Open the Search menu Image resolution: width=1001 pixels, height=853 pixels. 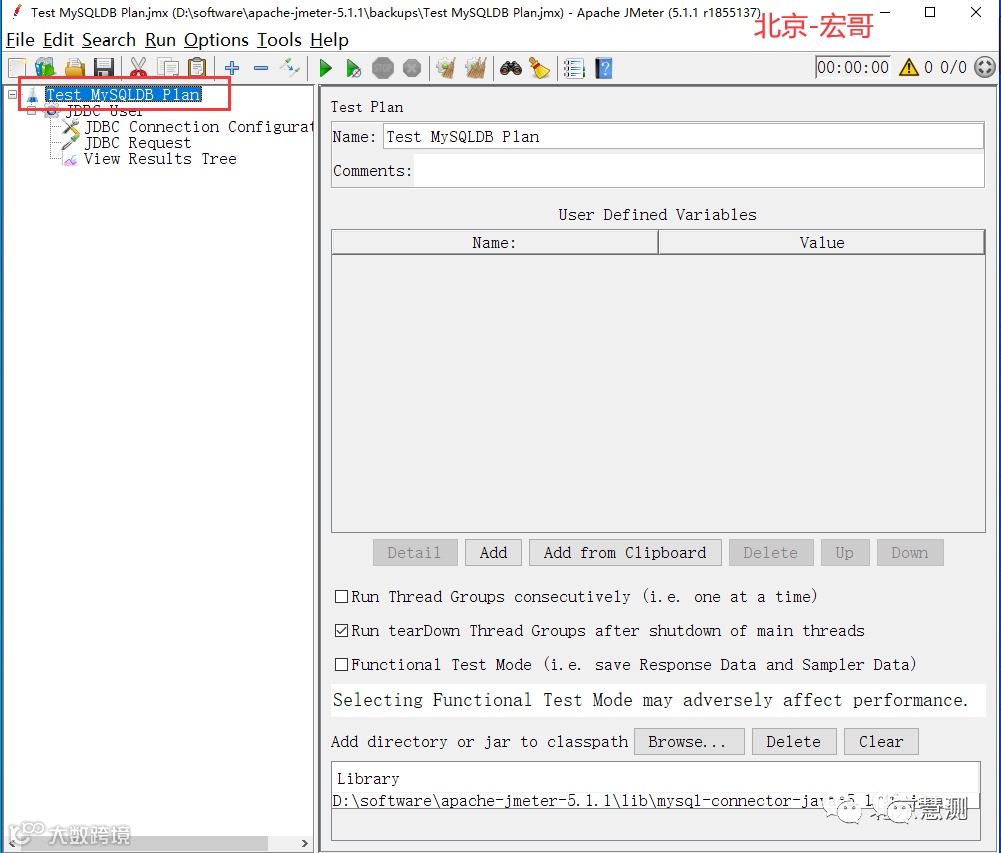[109, 40]
